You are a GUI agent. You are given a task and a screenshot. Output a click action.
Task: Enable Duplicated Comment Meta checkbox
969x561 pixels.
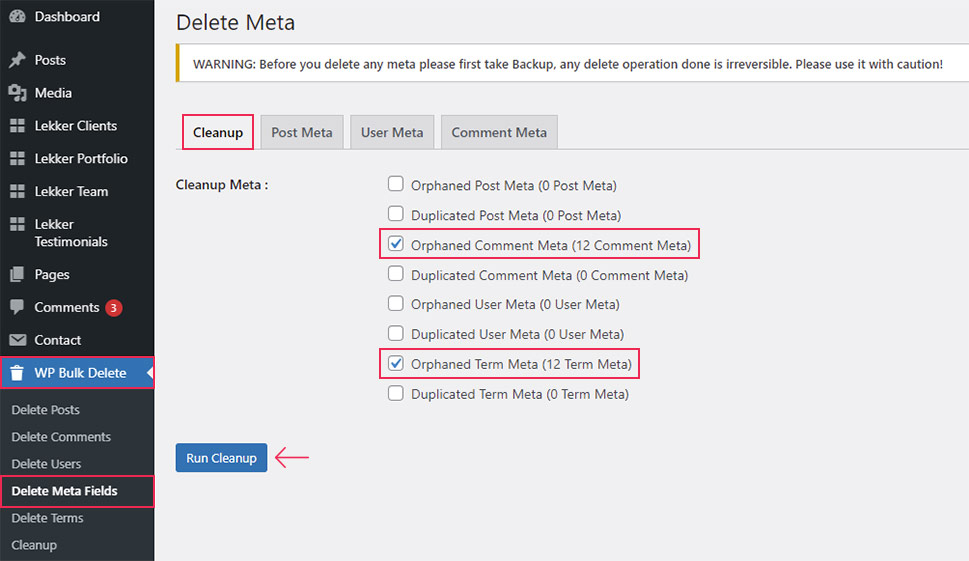[x=396, y=274]
